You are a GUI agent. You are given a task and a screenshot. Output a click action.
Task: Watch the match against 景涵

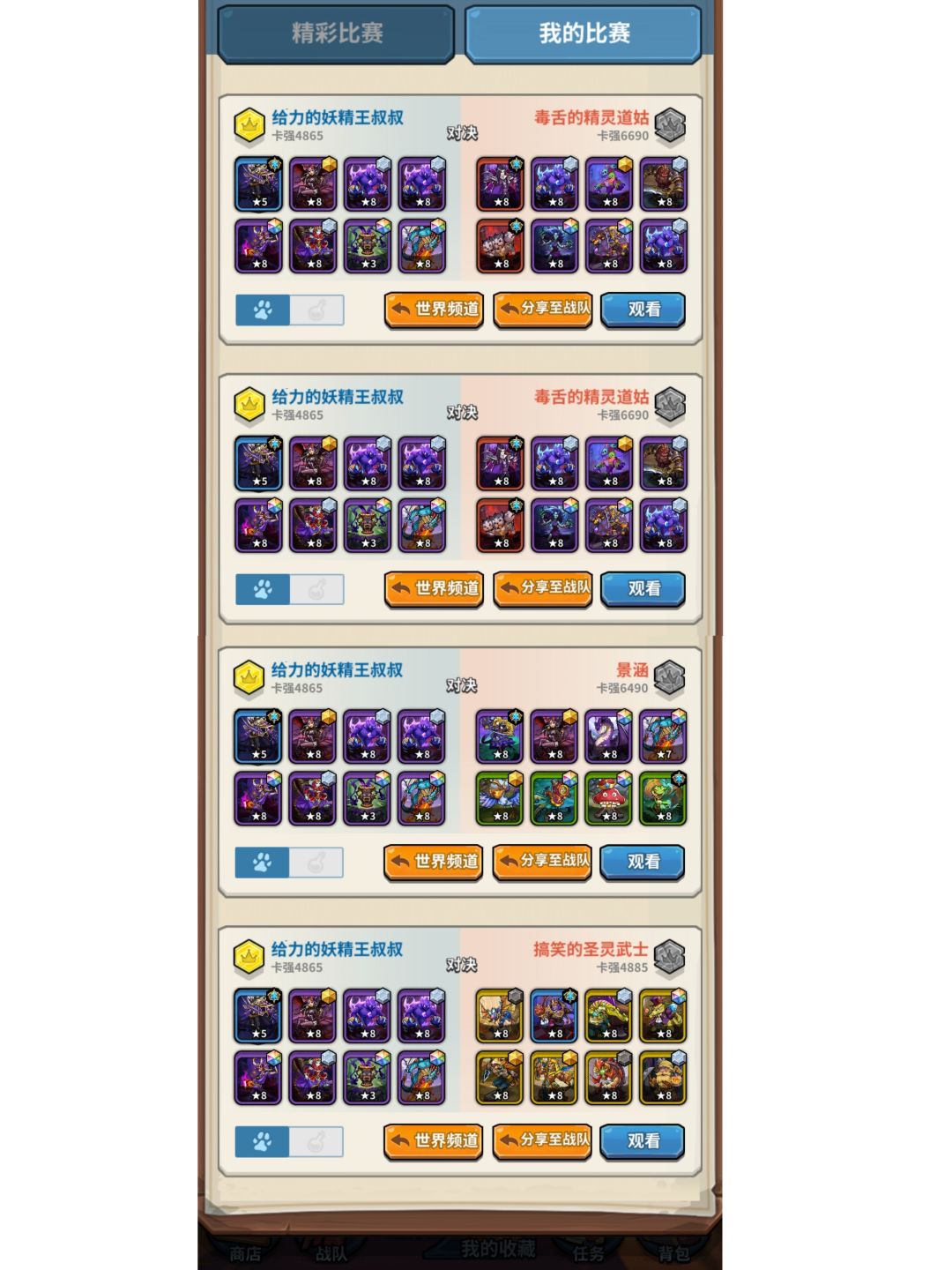[643, 863]
